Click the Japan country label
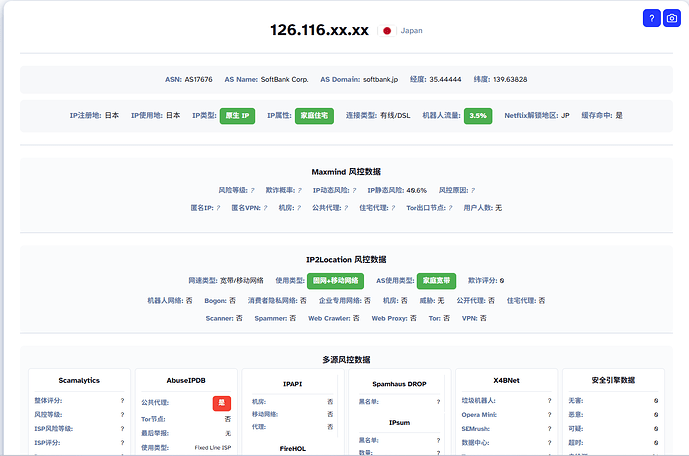The width and height of the screenshot is (689, 456). 411,31
